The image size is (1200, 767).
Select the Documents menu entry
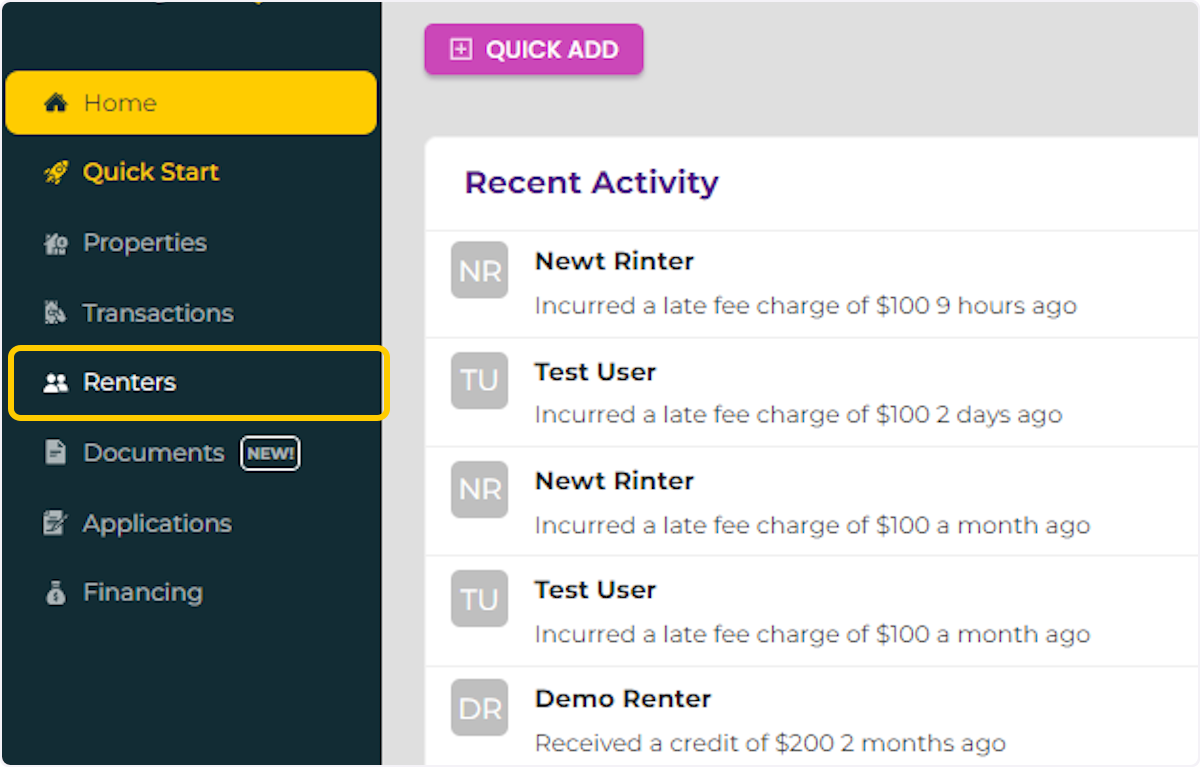(153, 452)
